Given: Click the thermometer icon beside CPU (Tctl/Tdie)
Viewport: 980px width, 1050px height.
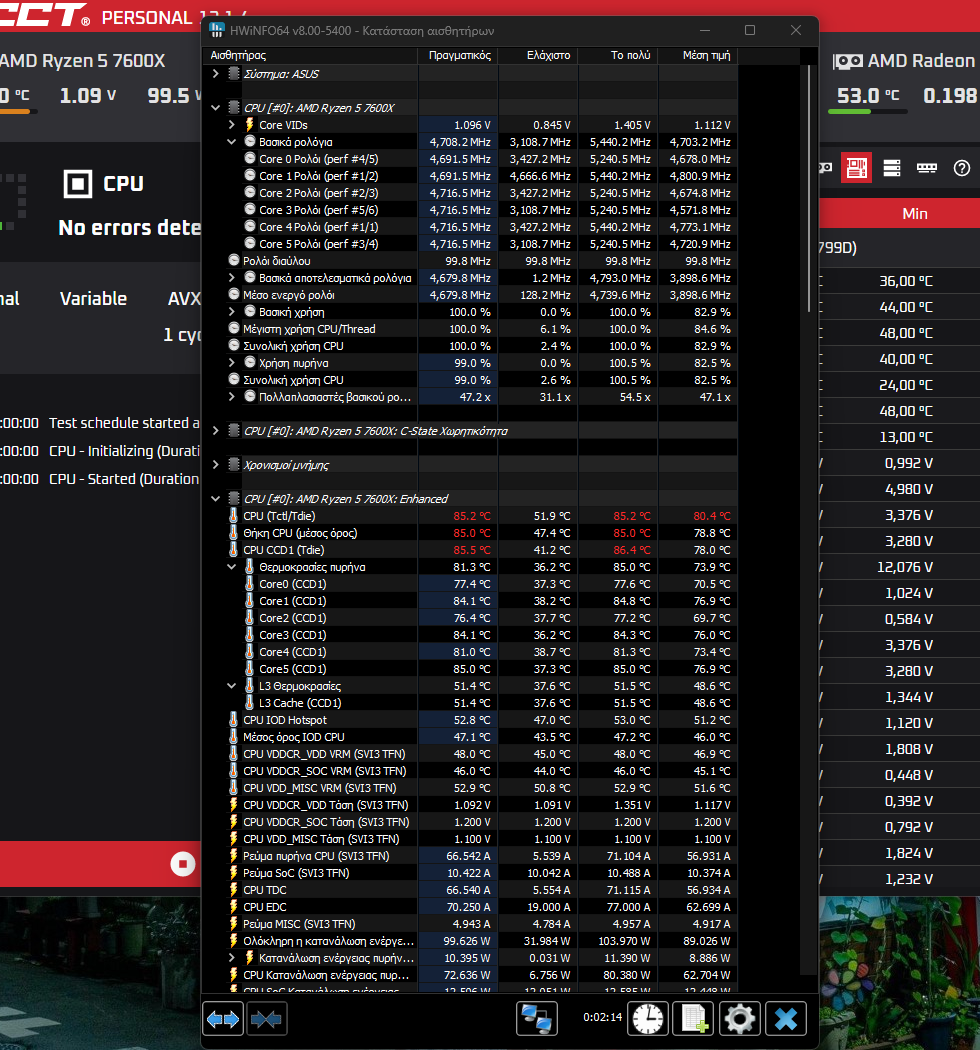Looking at the screenshot, I should (x=233, y=516).
